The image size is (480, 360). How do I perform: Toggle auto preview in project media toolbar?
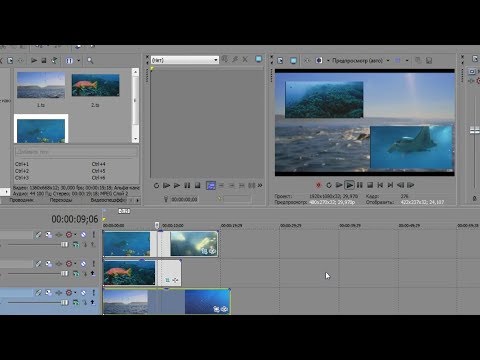pyautogui.click(x=54, y=60)
